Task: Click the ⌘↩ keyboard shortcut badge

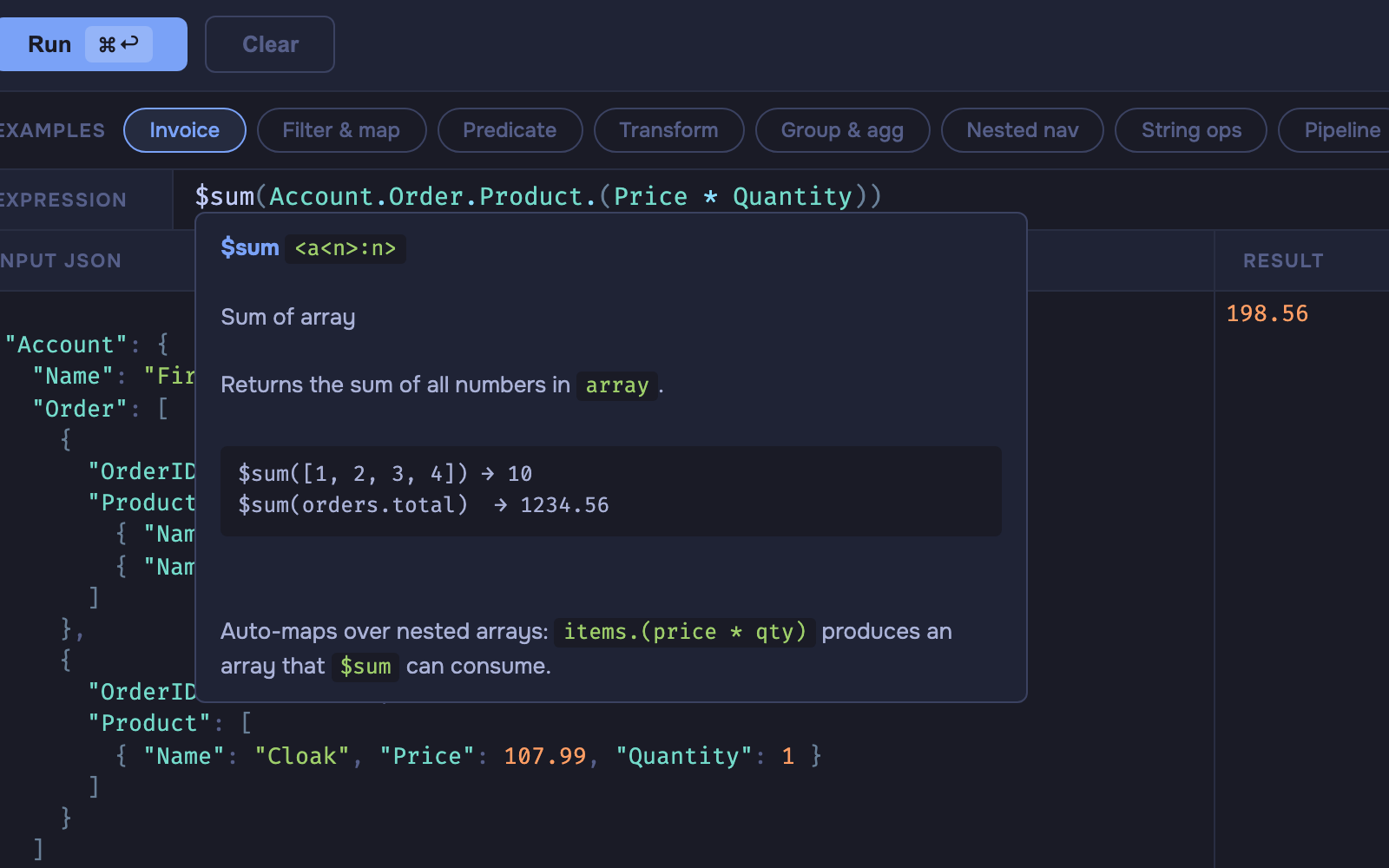Action: pos(119,43)
